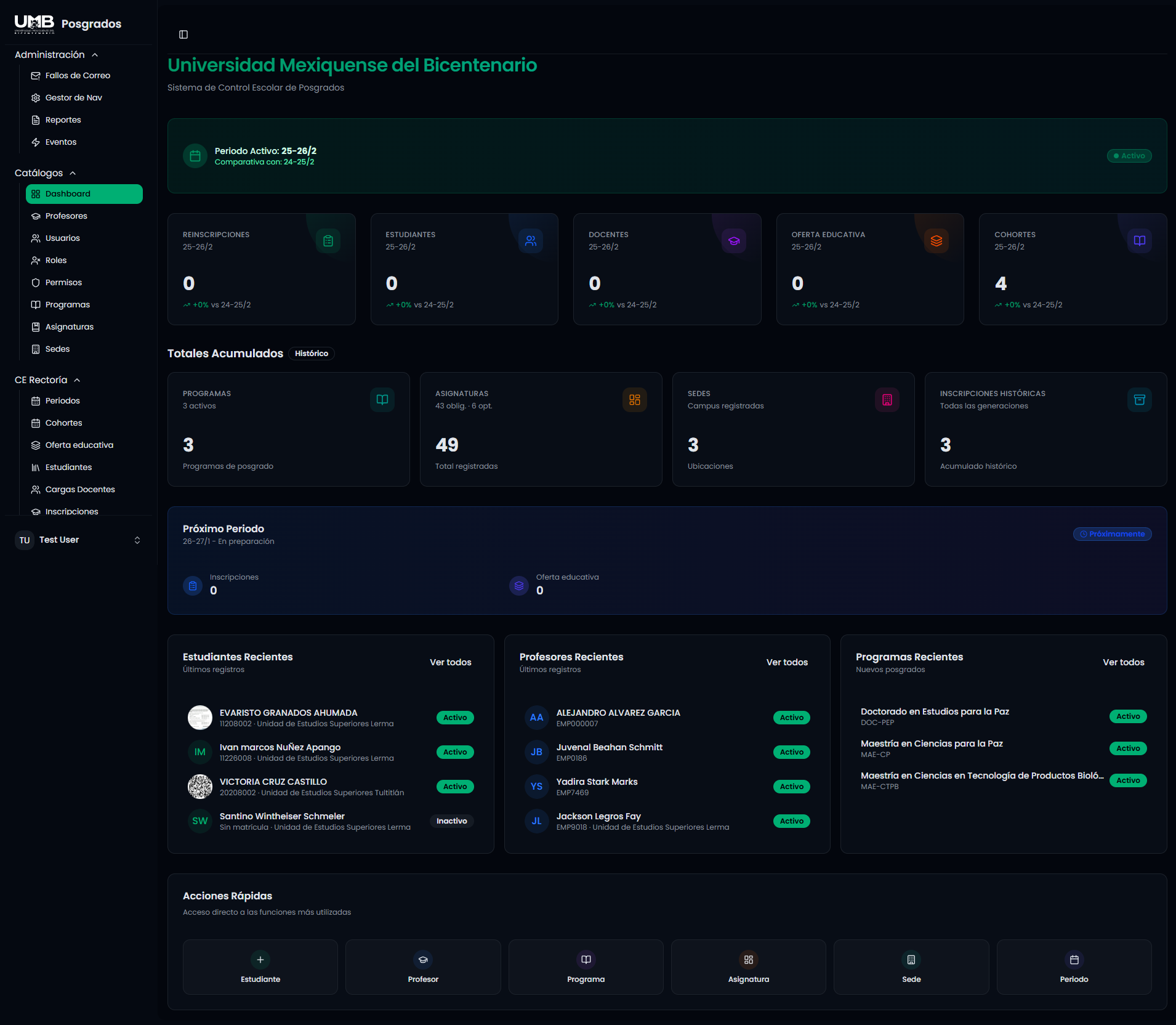Click the Programa quick action button
1176x1025 pixels.
click(586, 967)
